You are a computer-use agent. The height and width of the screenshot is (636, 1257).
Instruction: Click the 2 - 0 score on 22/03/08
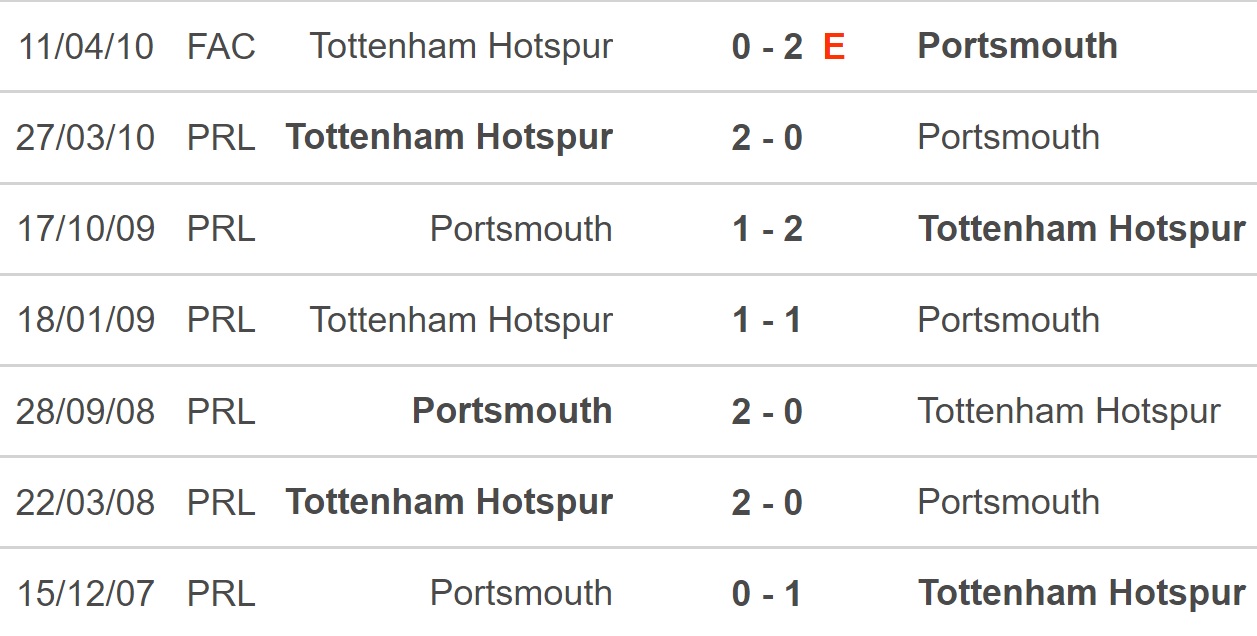767,502
